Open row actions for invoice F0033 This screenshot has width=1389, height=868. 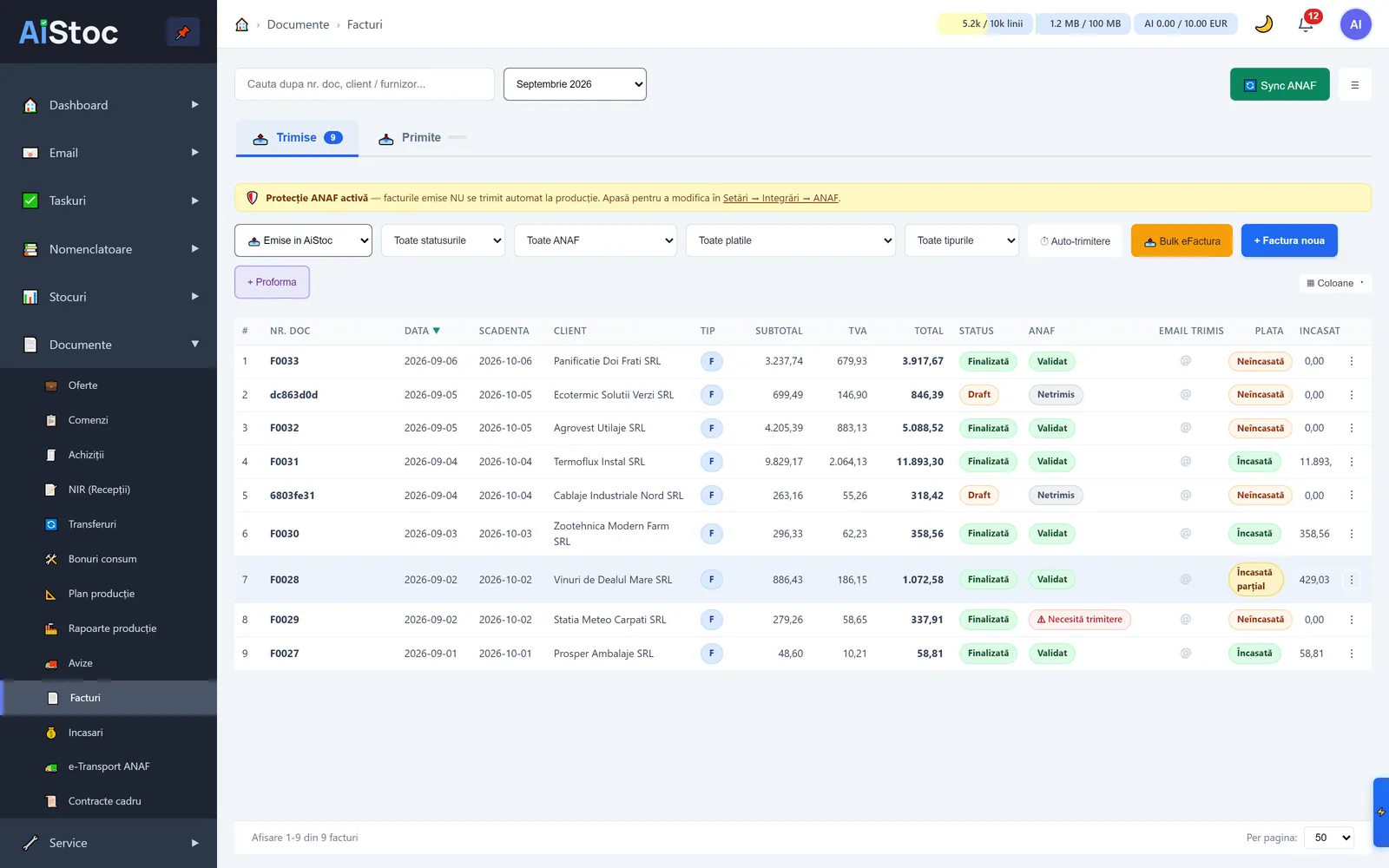1352,361
